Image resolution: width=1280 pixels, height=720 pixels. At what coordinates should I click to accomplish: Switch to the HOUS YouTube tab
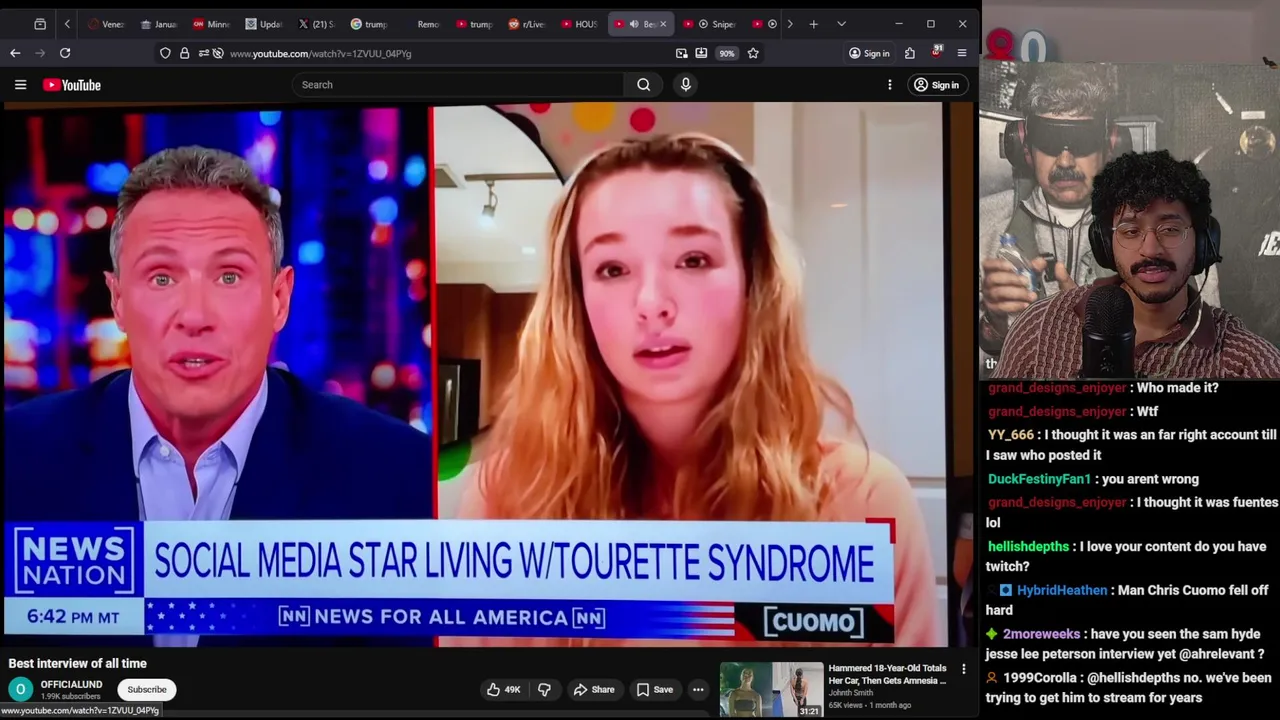click(x=580, y=24)
